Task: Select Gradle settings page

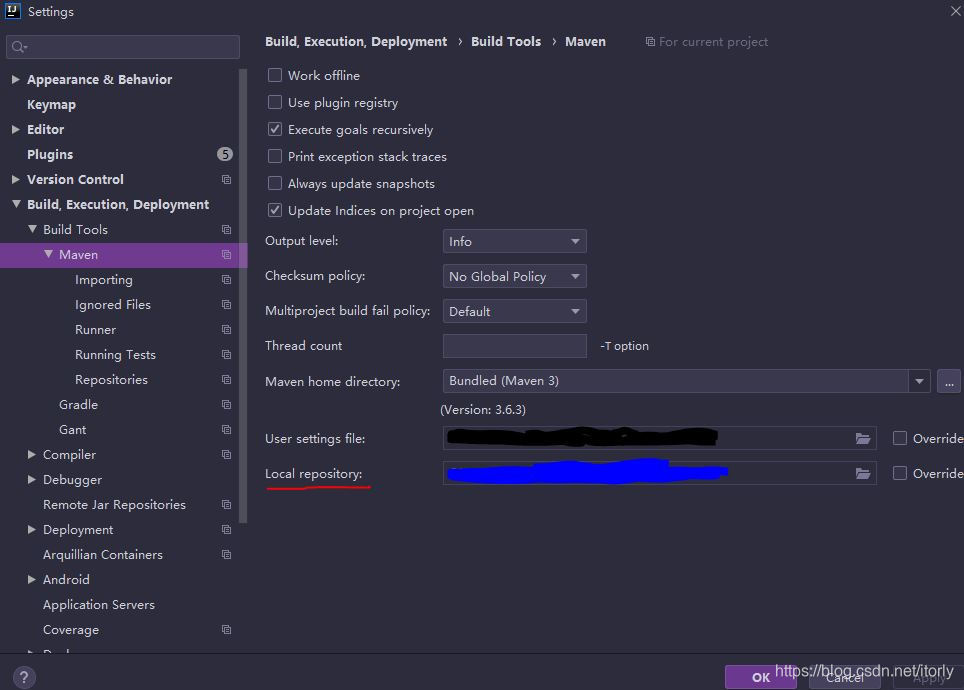Action: [x=78, y=405]
